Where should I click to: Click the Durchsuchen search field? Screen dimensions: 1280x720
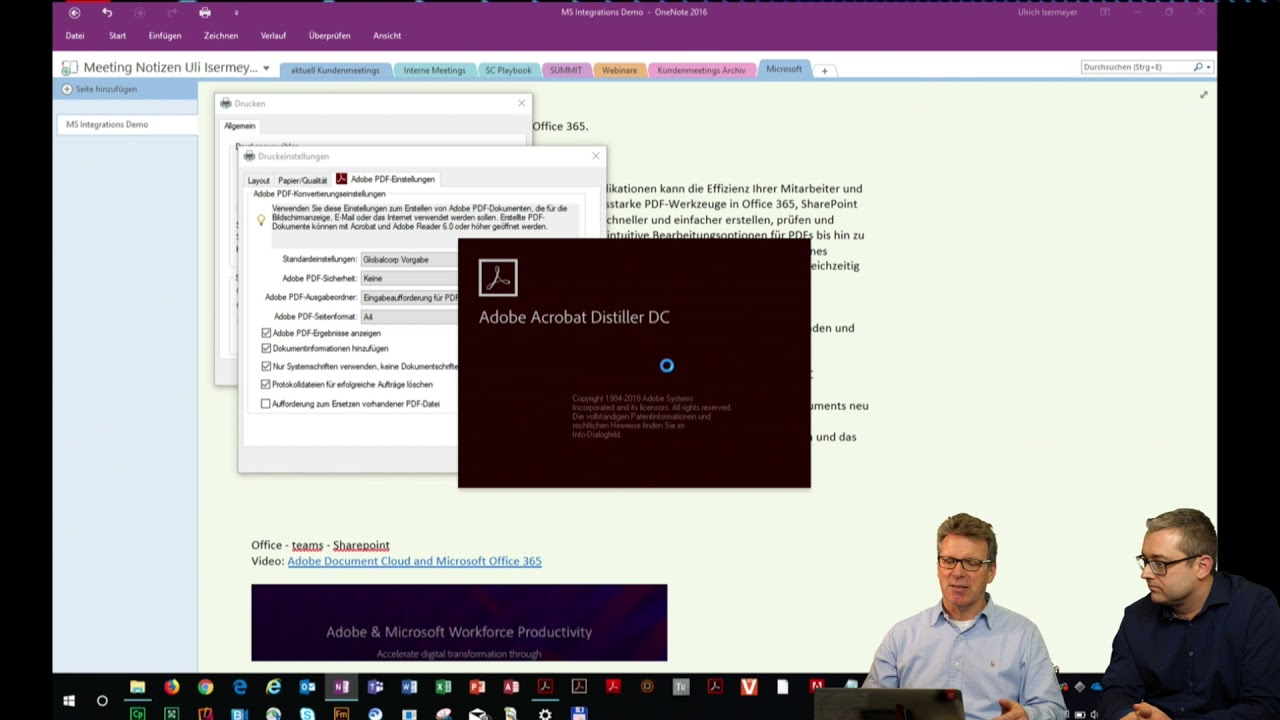click(1137, 67)
